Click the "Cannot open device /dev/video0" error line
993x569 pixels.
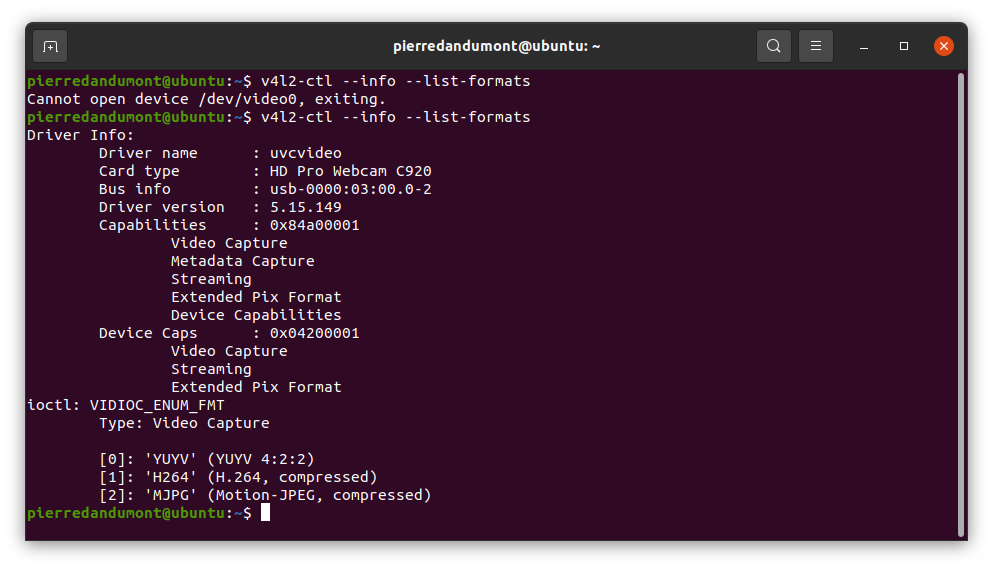(x=206, y=99)
